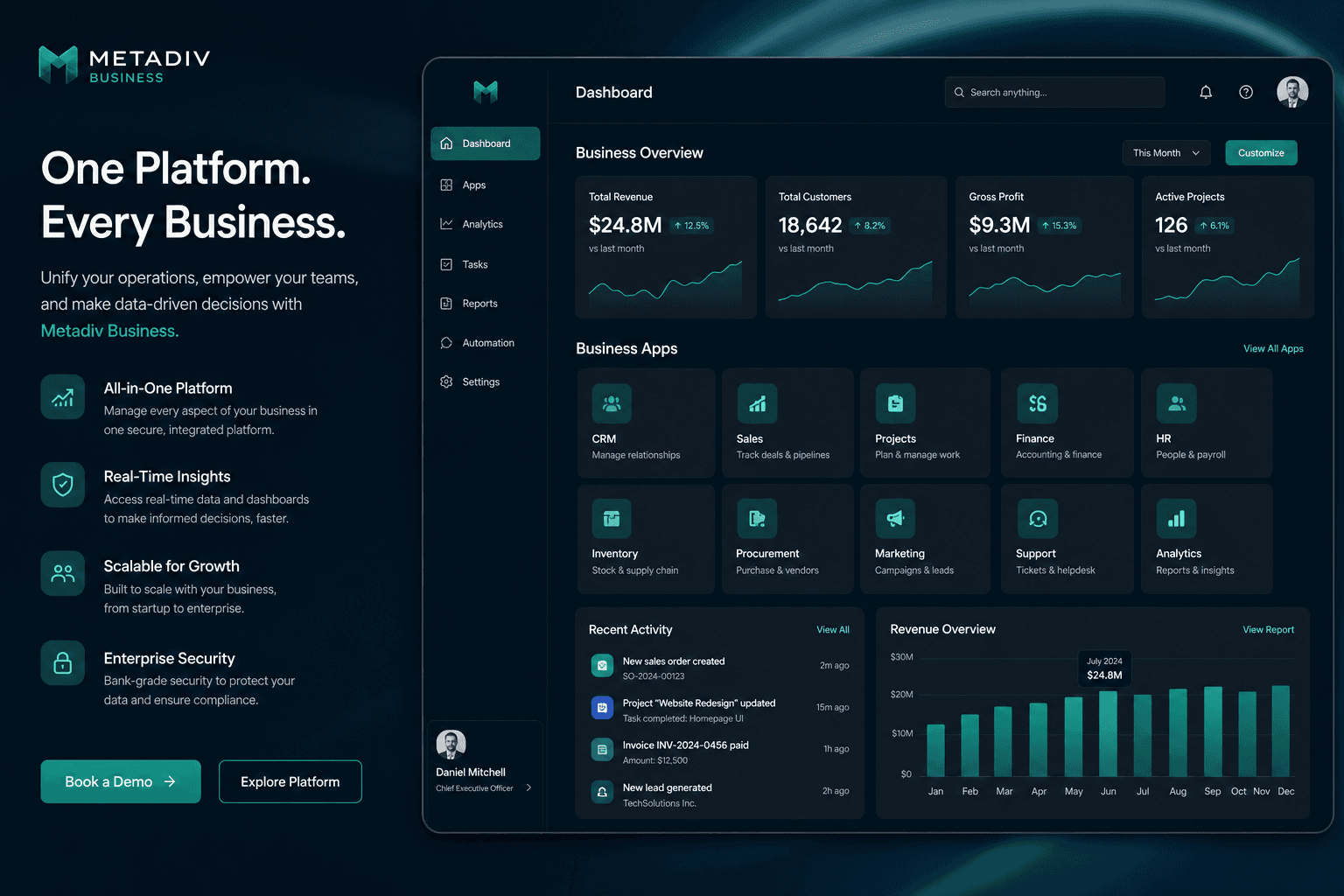Click View All in Recent Activity
This screenshot has width=1344, height=896.
[x=833, y=630]
